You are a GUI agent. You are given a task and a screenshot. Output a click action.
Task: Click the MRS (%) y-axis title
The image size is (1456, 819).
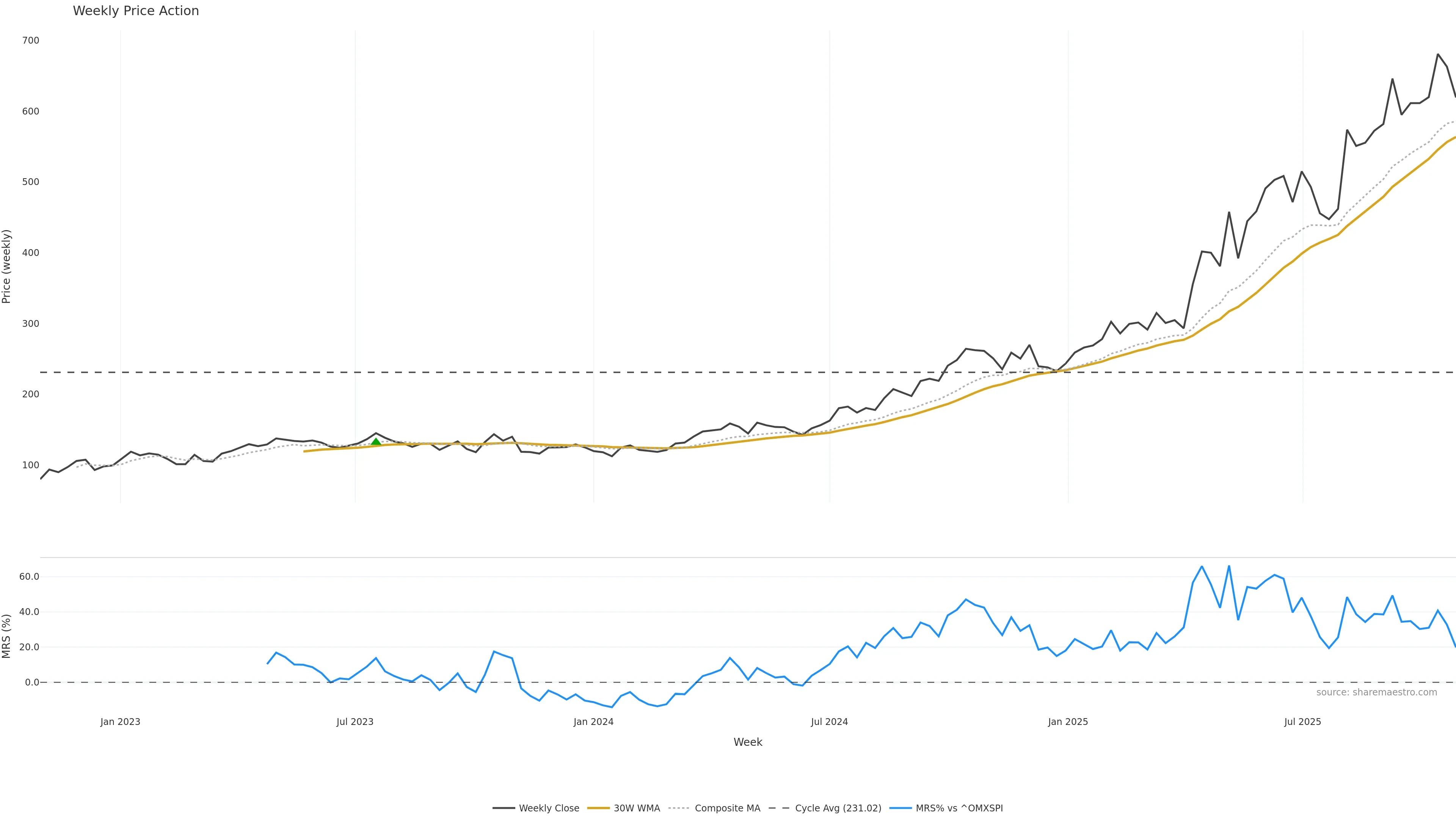point(7,636)
